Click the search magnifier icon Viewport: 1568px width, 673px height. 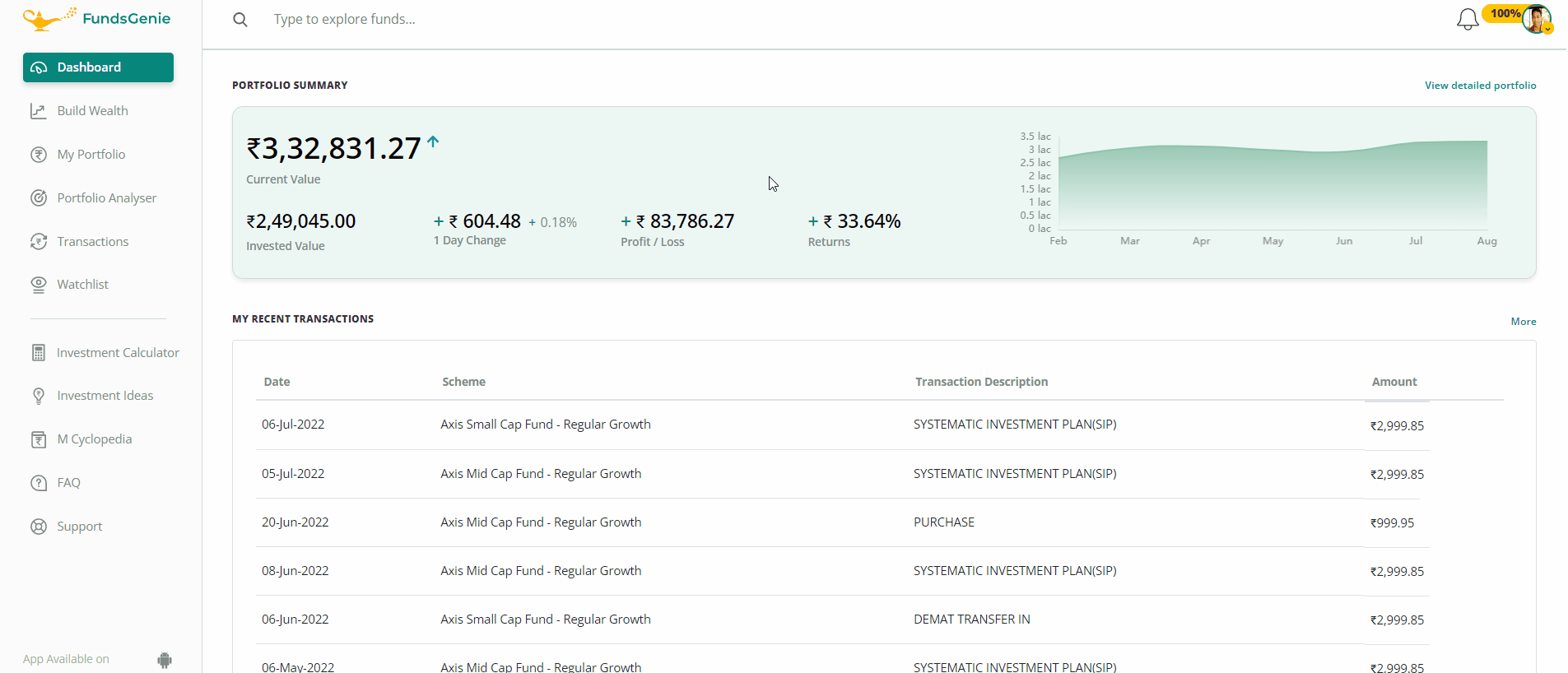pos(240,20)
